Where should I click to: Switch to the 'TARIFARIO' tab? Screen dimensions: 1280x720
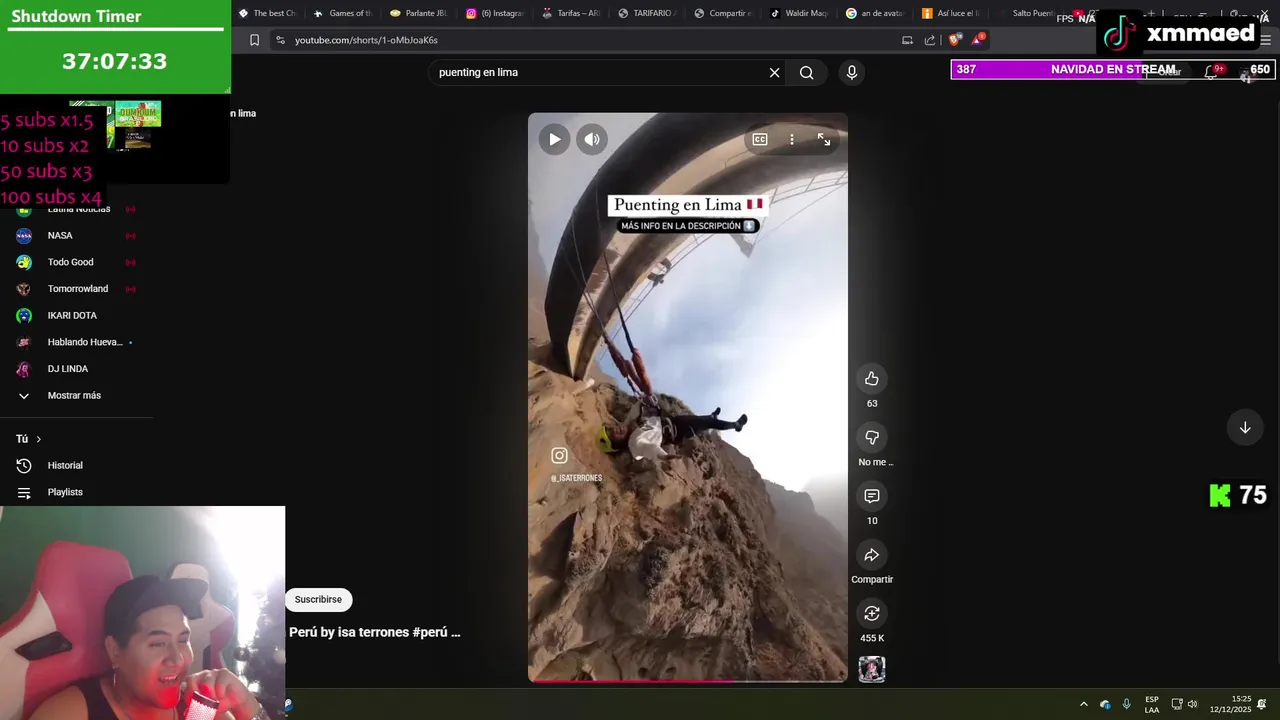pyautogui.click(x=647, y=13)
